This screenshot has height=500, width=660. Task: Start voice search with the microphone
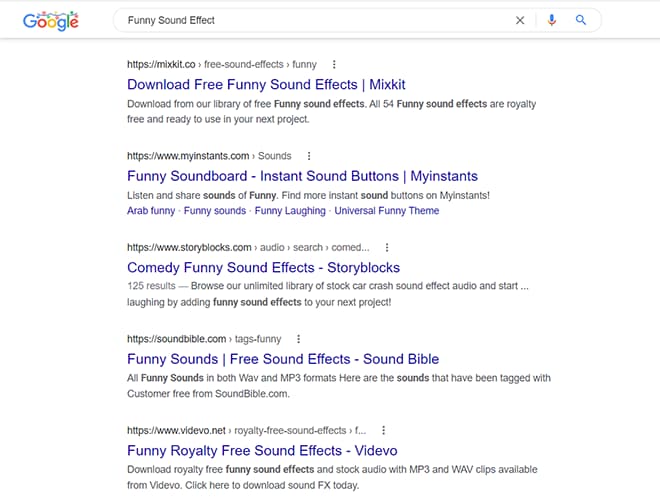tap(551, 20)
